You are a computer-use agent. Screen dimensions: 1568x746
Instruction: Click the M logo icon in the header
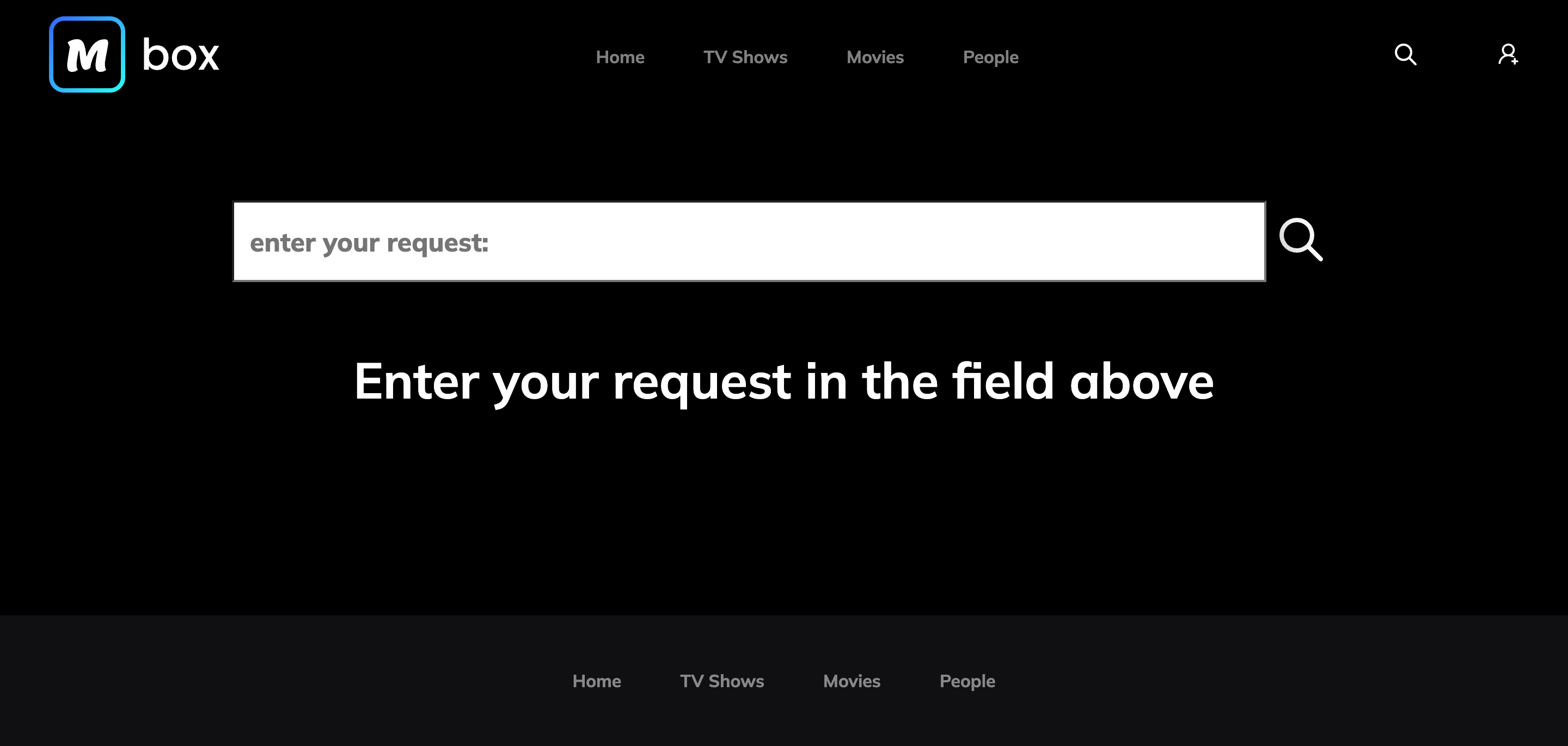click(x=87, y=55)
